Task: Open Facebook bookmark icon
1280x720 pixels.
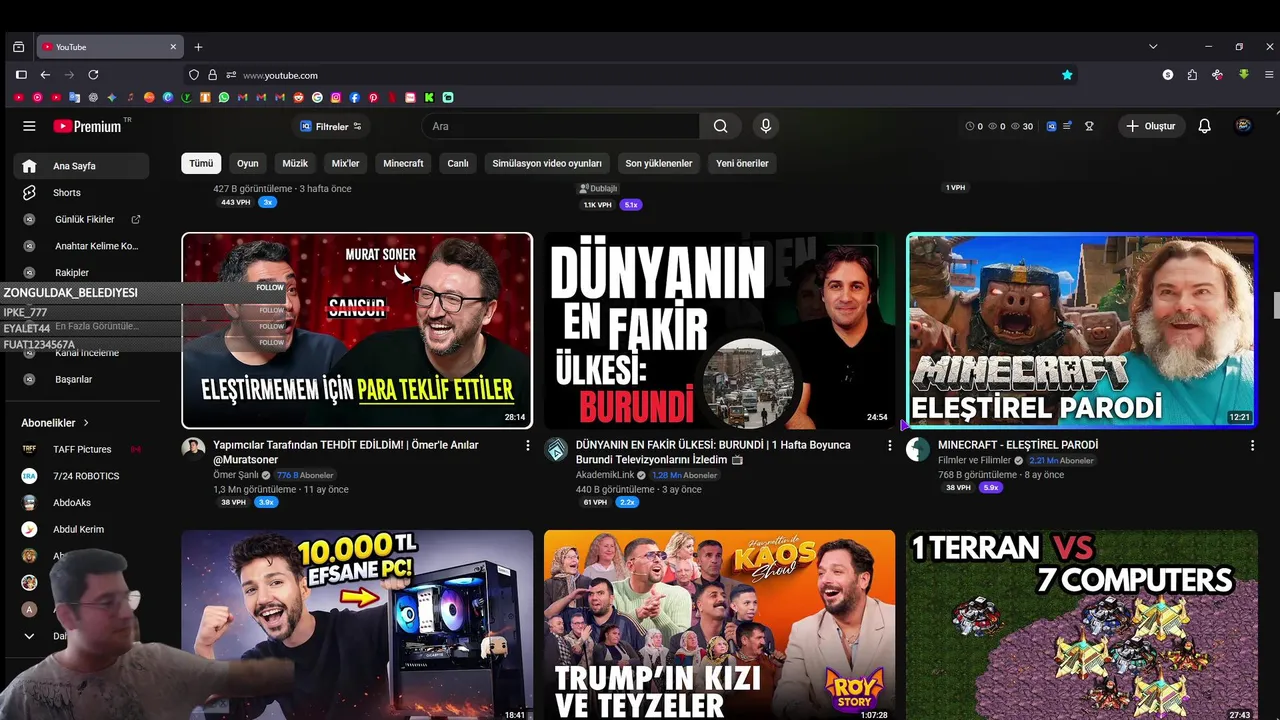Action: tap(354, 97)
